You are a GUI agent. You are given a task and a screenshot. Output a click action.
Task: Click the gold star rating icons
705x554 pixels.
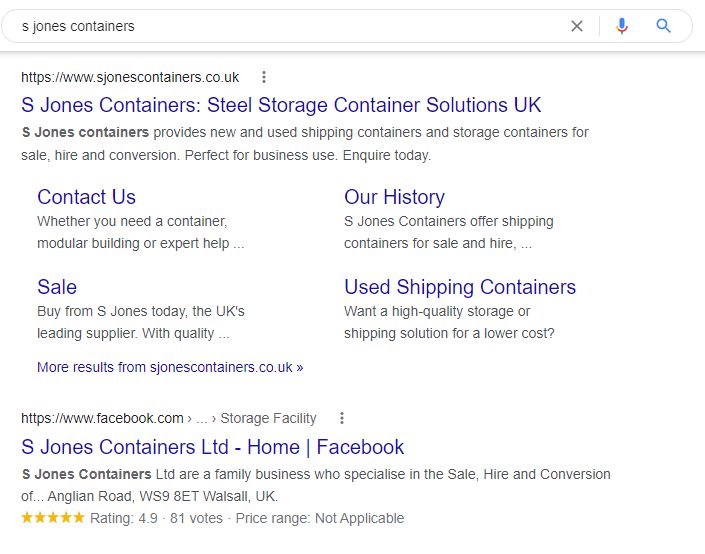tap(53, 518)
